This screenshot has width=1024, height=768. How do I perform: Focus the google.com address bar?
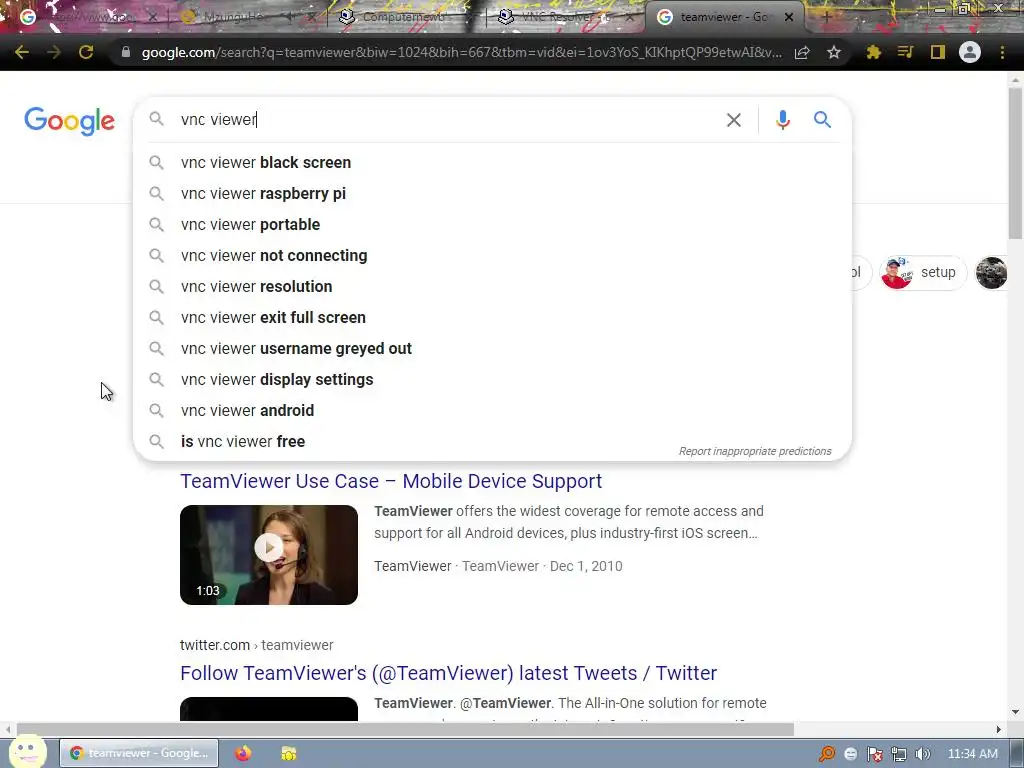point(461,52)
